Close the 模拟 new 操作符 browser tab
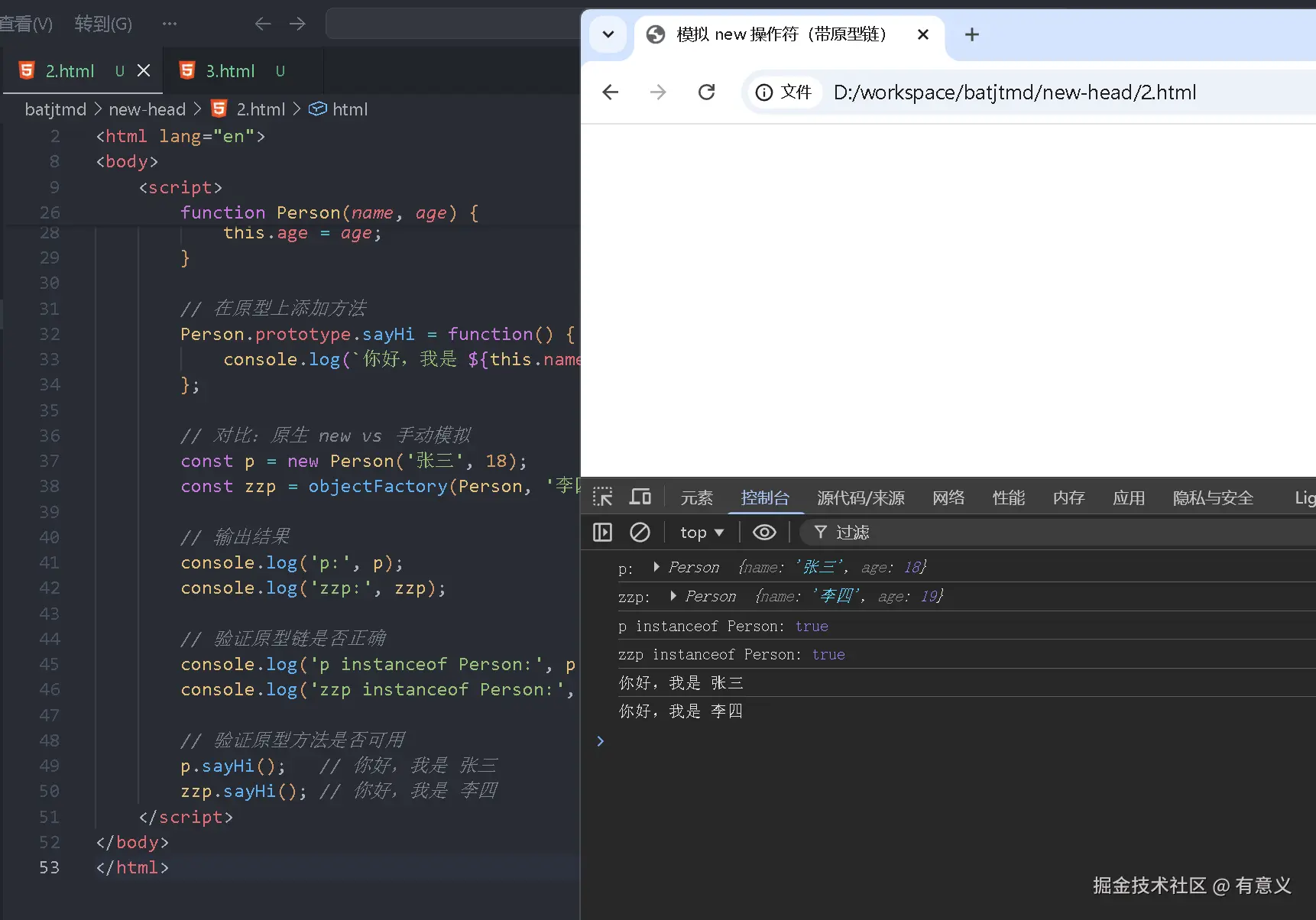The width and height of the screenshot is (1316, 920). pos(923,34)
